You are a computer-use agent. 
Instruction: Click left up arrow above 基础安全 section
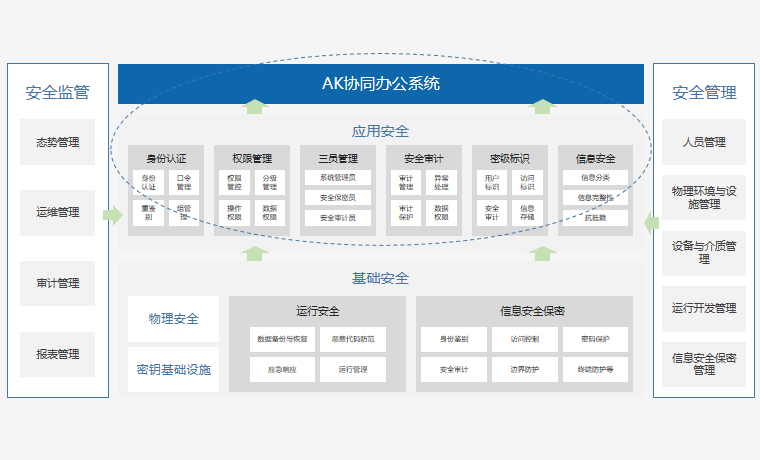click(256, 253)
